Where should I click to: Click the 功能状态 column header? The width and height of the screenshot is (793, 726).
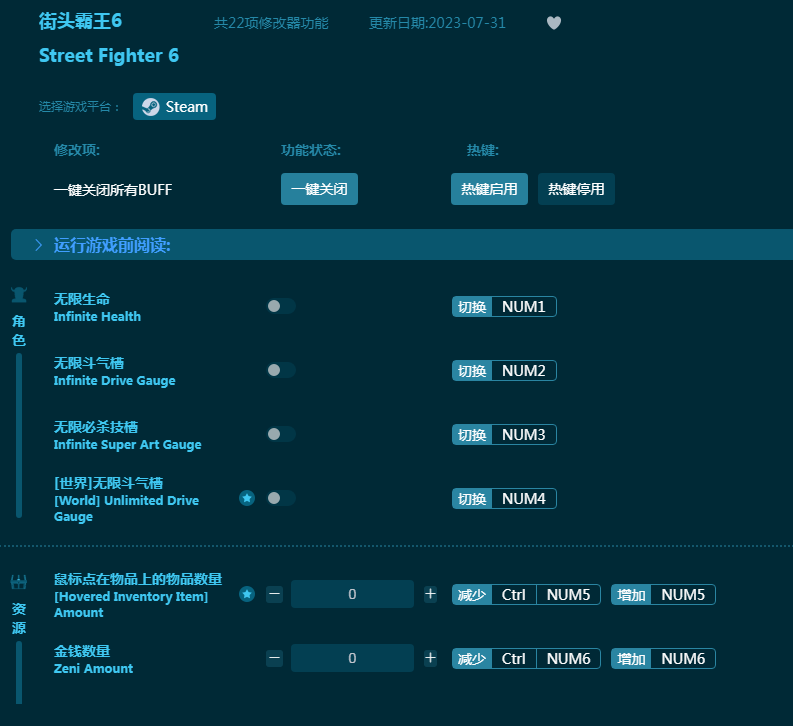pyautogui.click(x=311, y=150)
